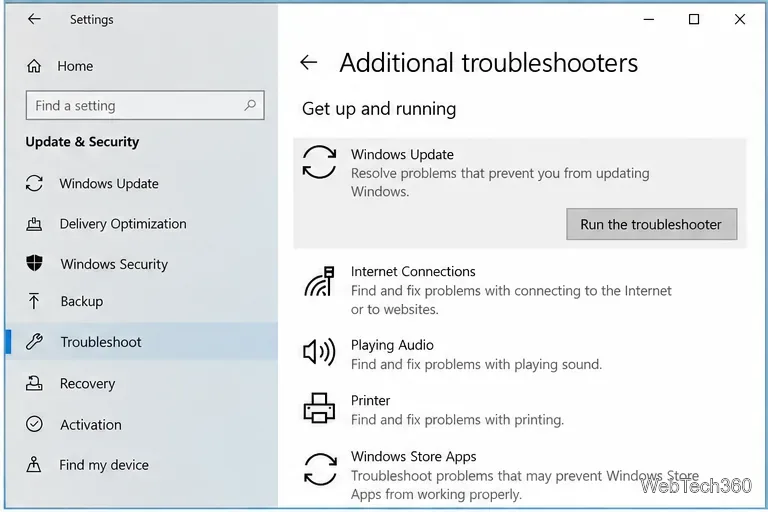Screen dimensions: 768x512
Task: Select the Printer troubleshooter title
Action: (370, 401)
